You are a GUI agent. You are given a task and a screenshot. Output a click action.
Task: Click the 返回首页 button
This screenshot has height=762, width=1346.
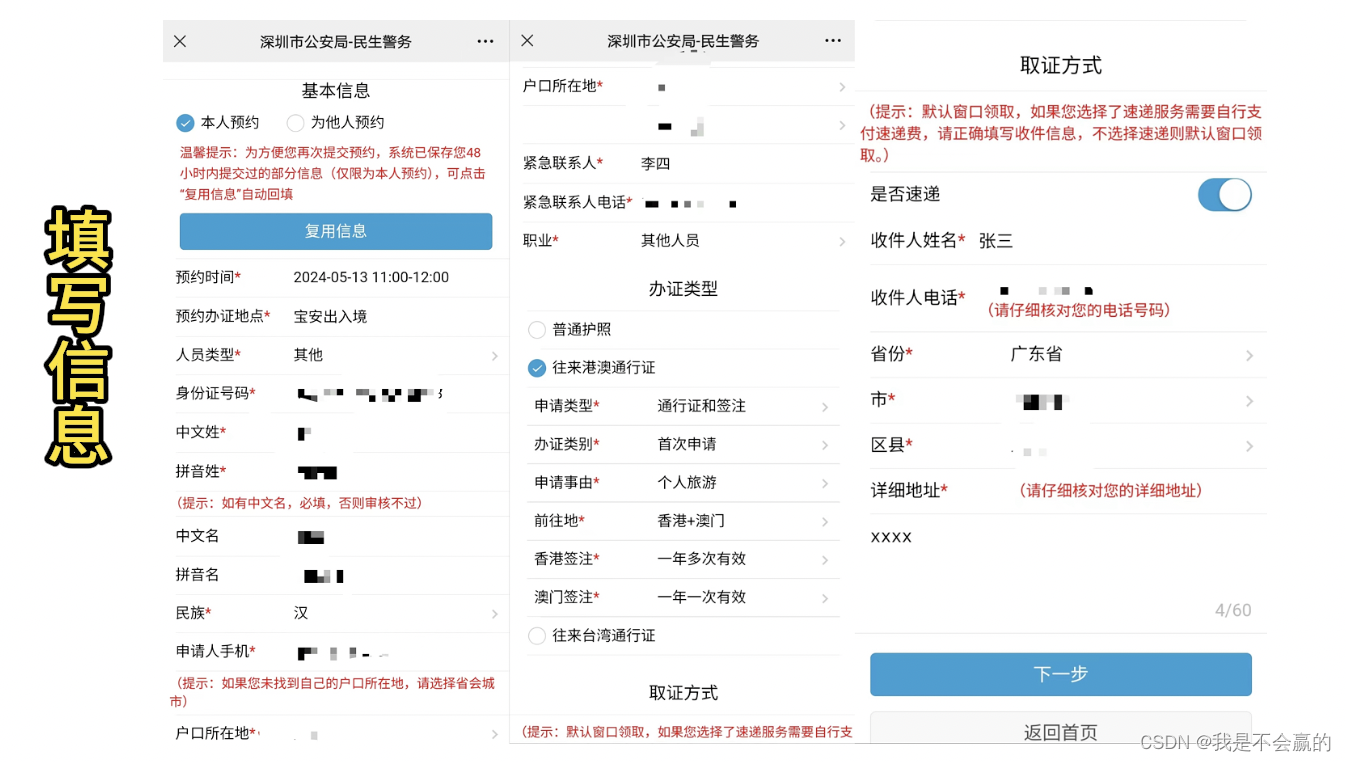coord(1061,729)
